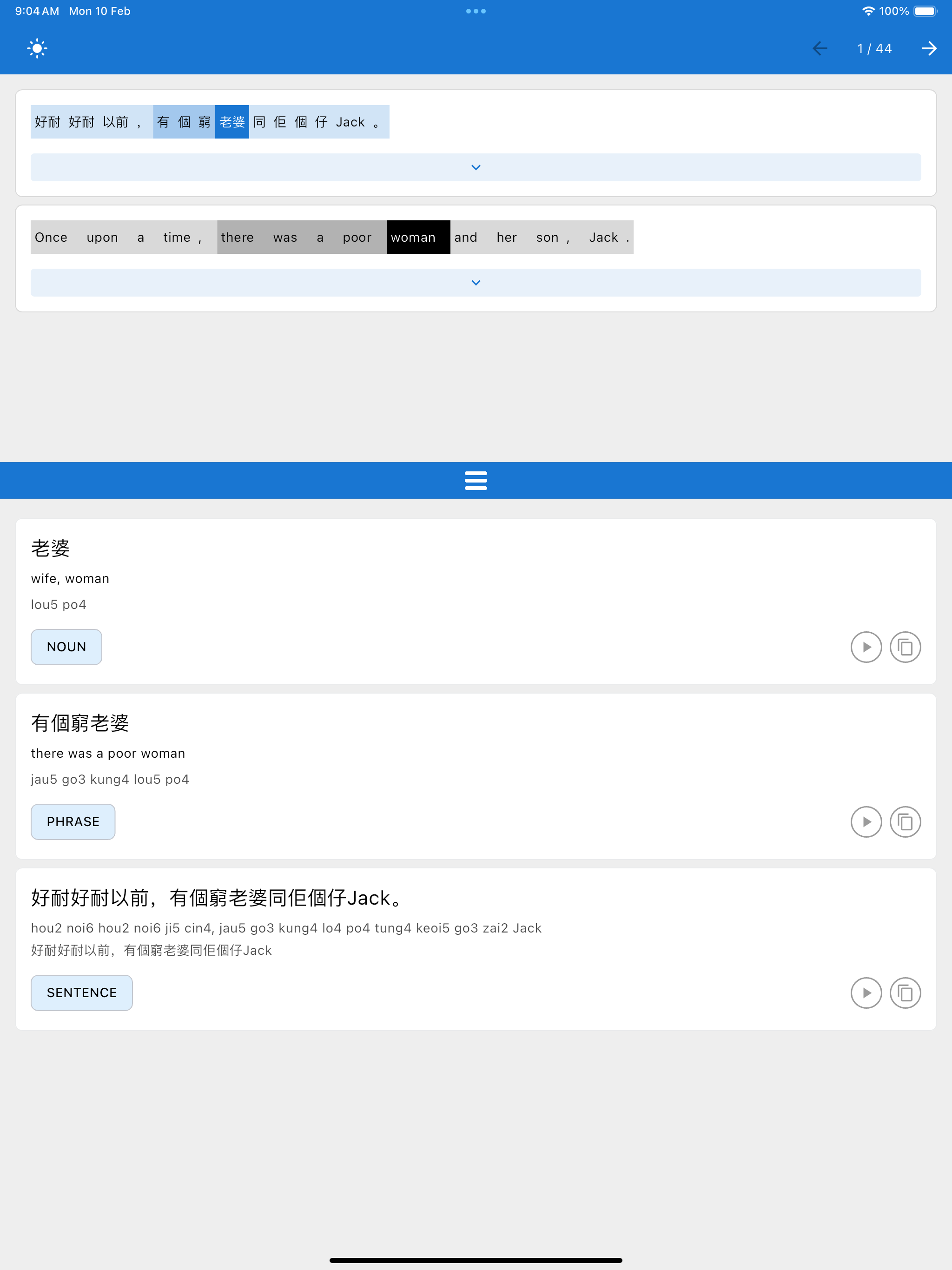Select the English word 'time'
This screenshot has width=952, height=1270.
coord(177,237)
